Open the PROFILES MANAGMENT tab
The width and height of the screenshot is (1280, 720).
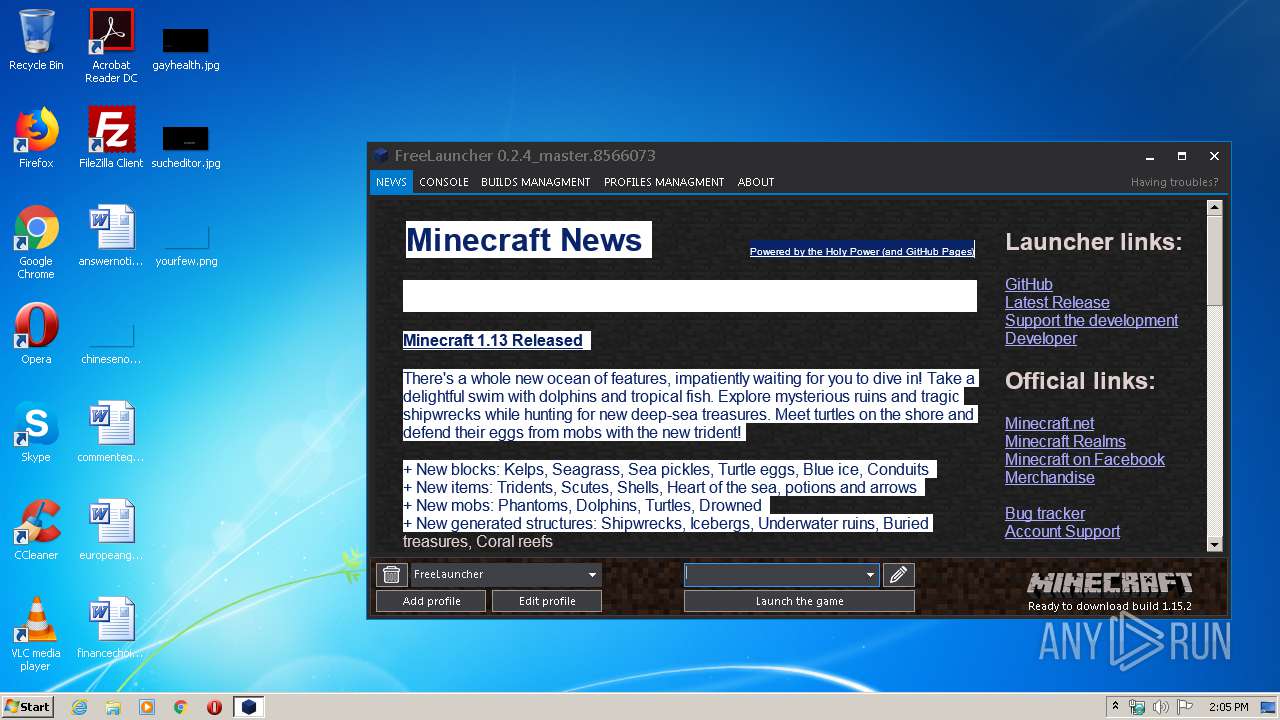(664, 182)
